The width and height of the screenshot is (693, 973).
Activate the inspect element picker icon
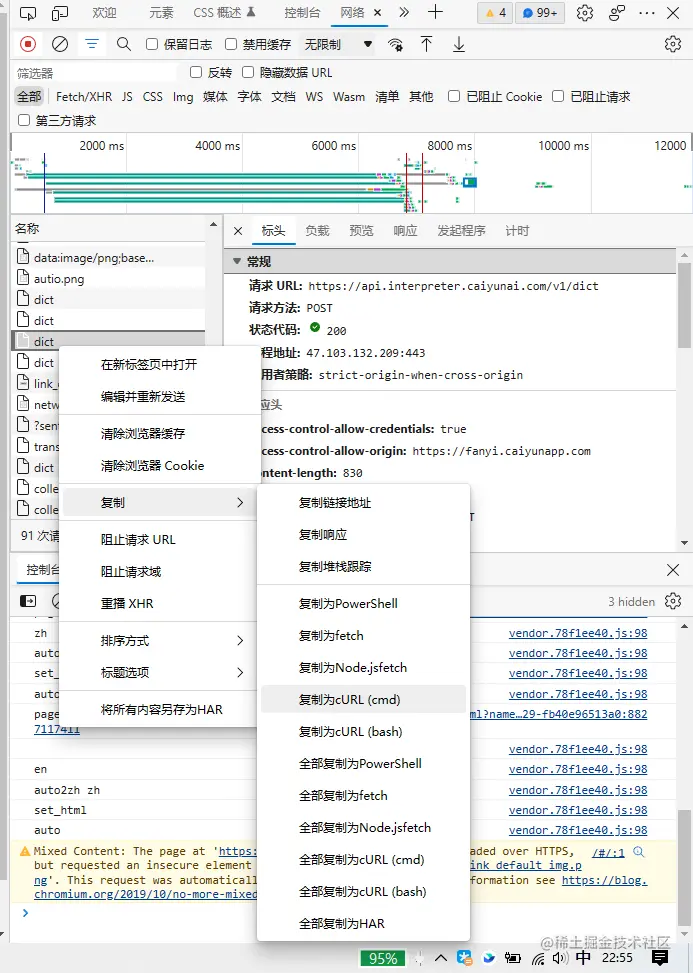[28, 12]
